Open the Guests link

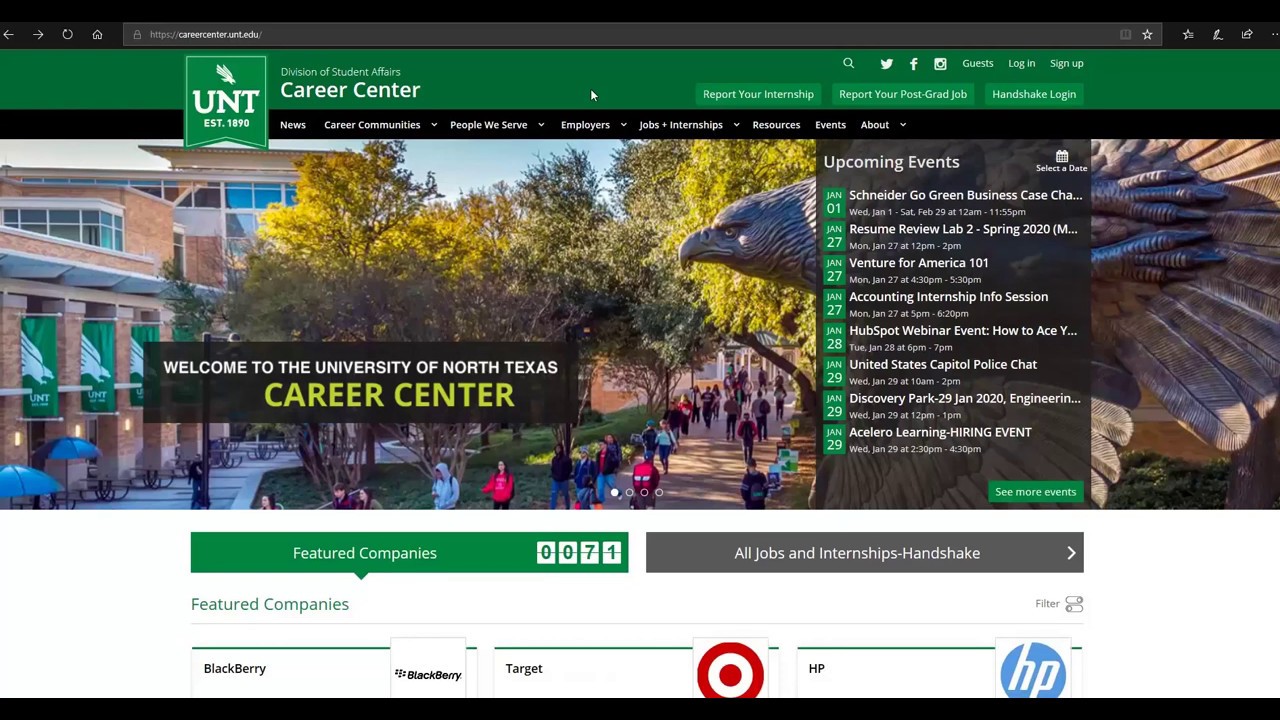978,63
